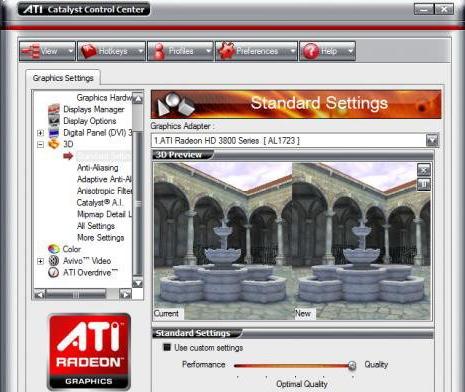Viewport: 465px width, 392px height.
Task: Select ATI Overdrive tree item
Action: (x=90, y=273)
